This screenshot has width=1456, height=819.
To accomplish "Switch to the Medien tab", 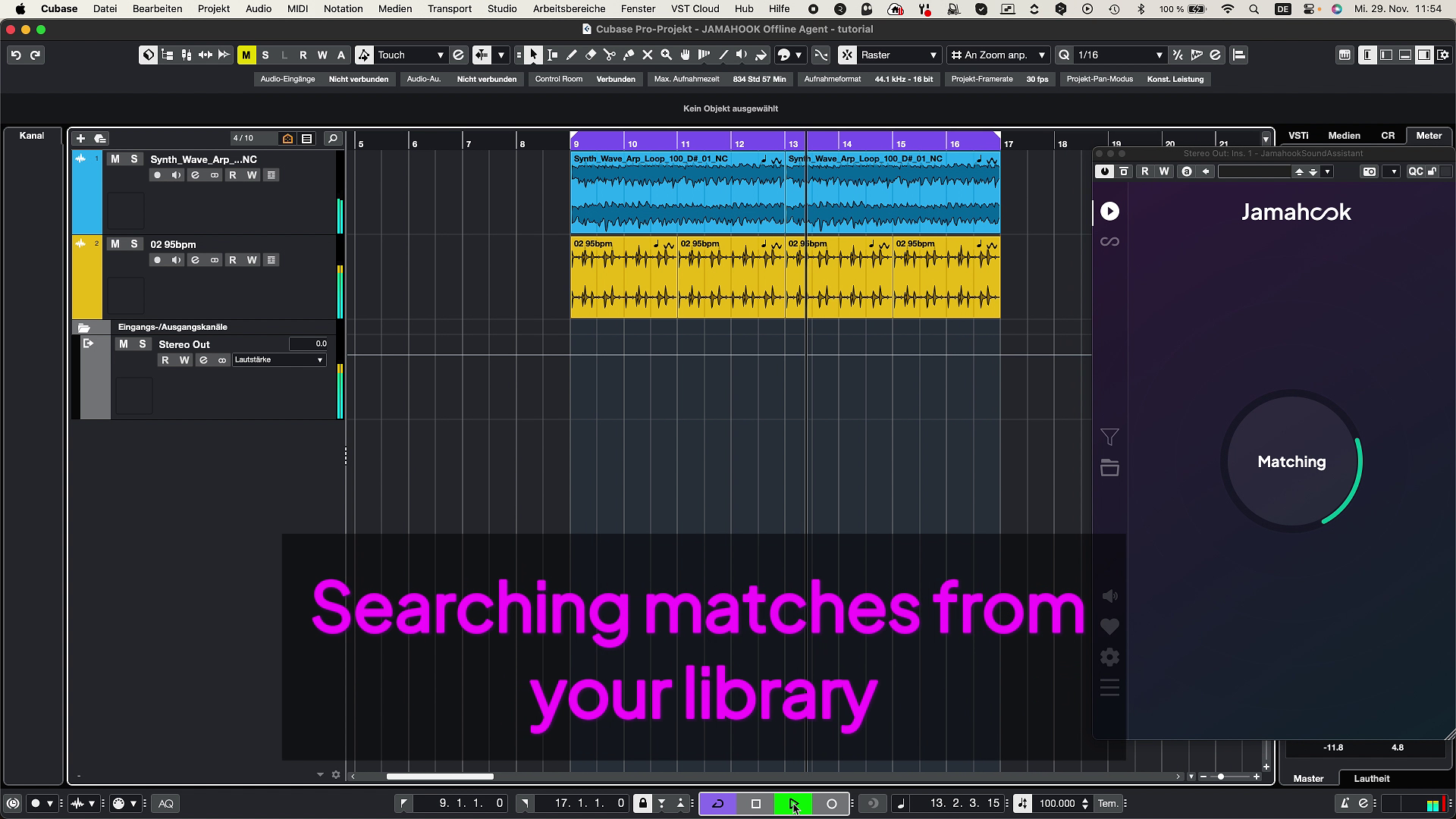I will [1344, 136].
